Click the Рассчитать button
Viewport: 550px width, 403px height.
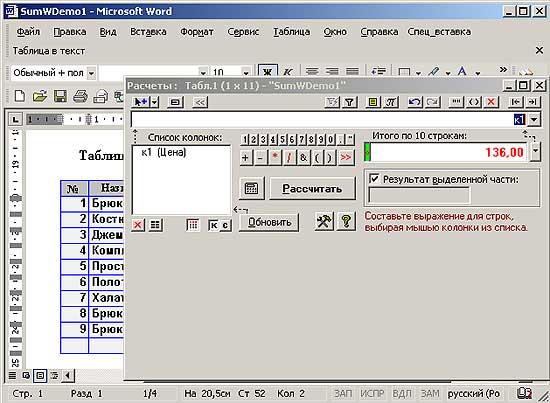click(312, 188)
